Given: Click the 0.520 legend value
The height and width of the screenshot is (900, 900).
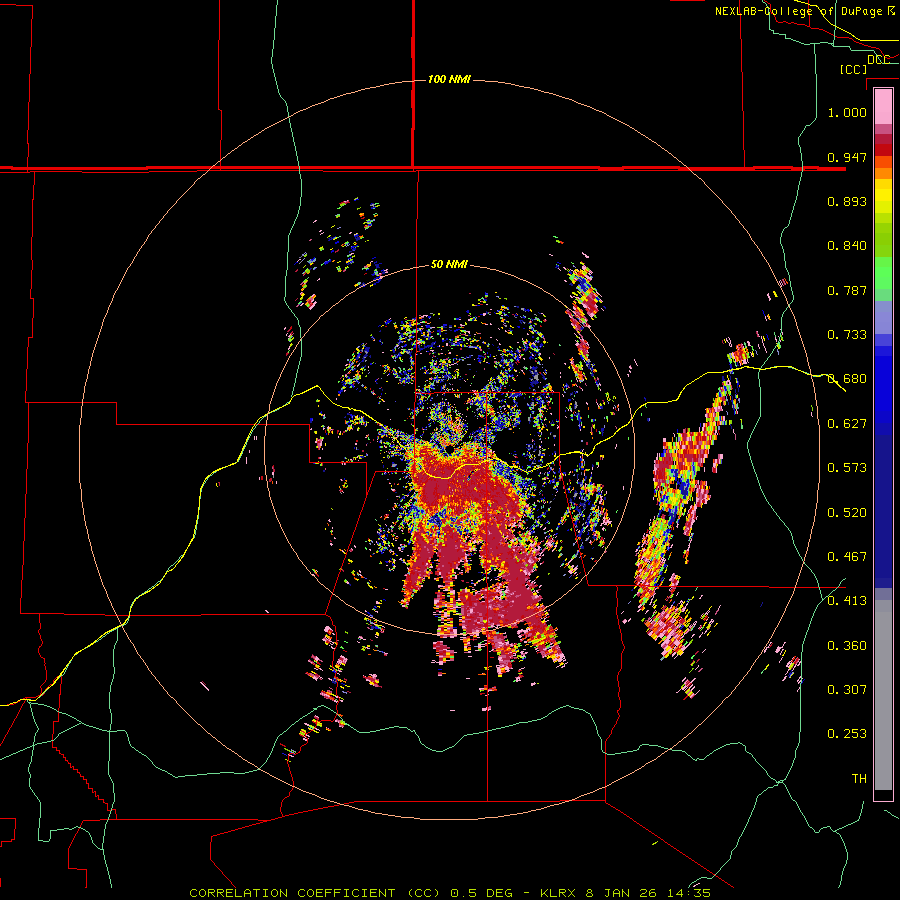Looking at the screenshot, I should [847, 512].
